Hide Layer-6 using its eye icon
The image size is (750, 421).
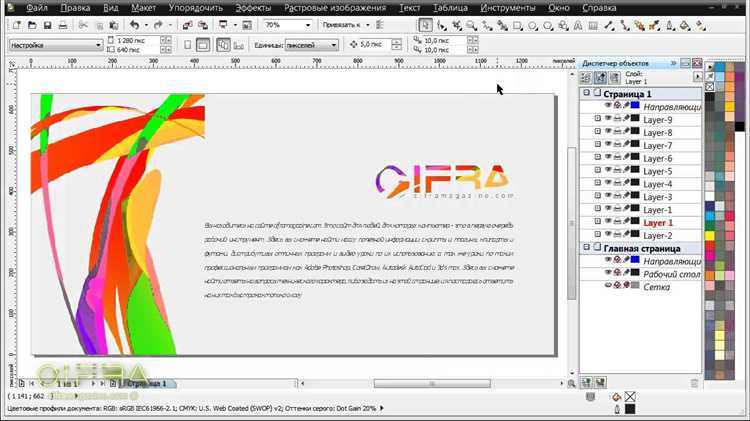tap(608, 157)
